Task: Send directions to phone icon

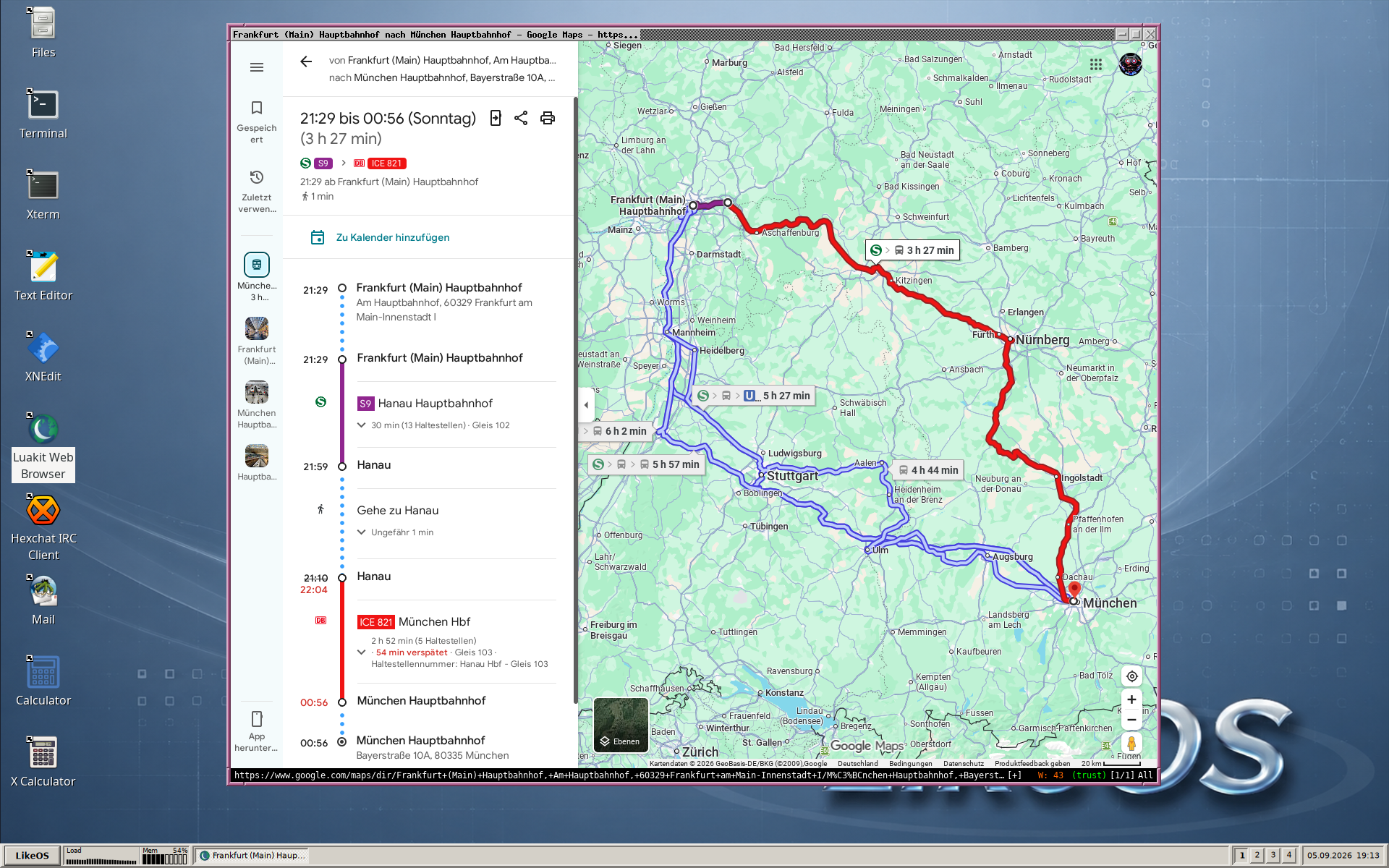Action: tap(496, 118)
